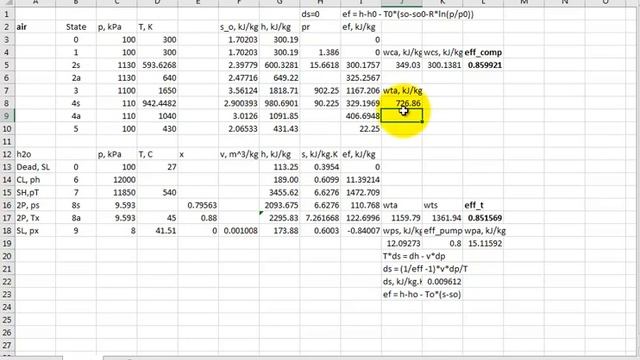The height and width of the screenshot is (360, 640).
Task: Select the 7.261668 entropy cell
Action: click(x=320, y=218)
